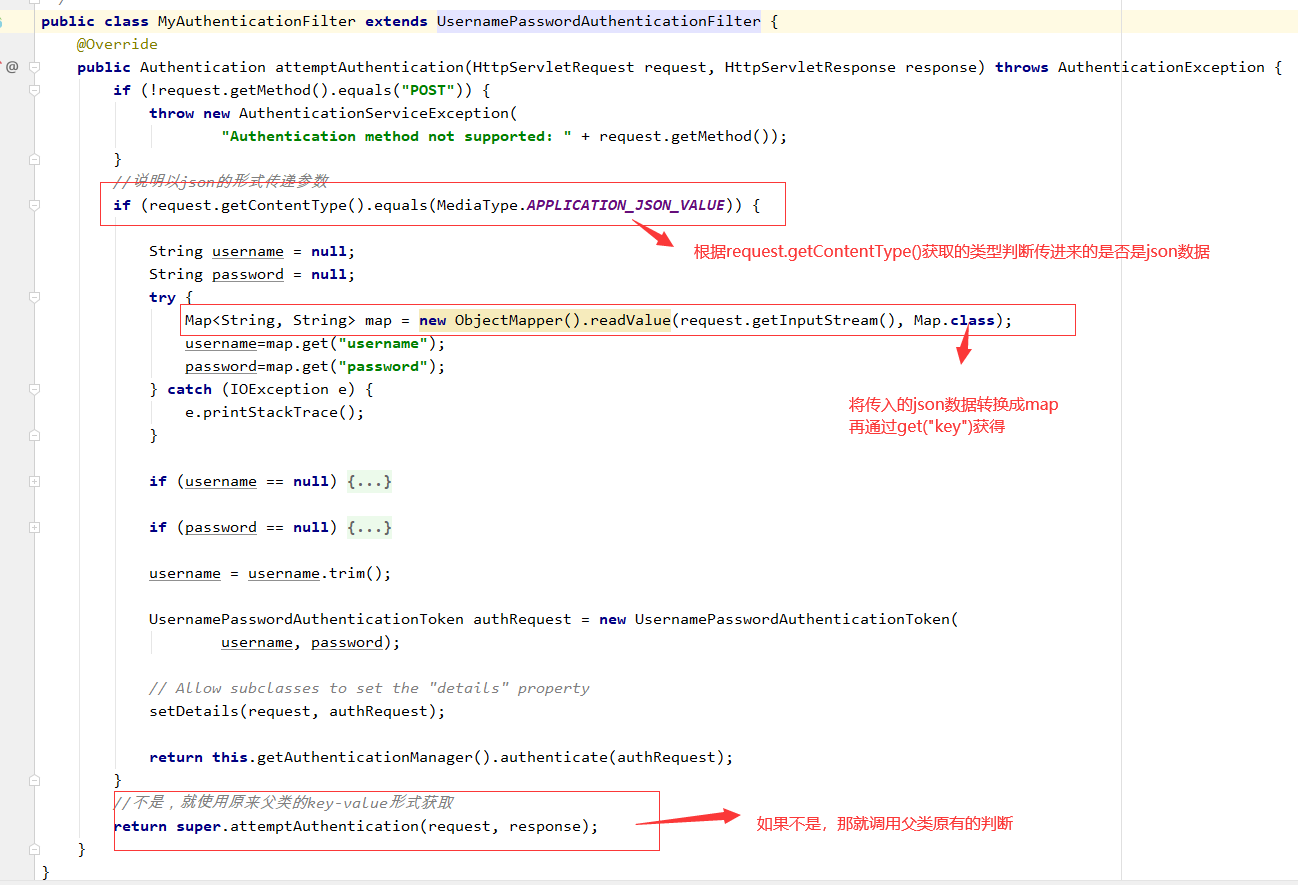The width and height of the screenshot is (1298, 885).
Task: Select the highlighted UsernamePasswordAuthenticationFilter name
Action: click(598, 20)
